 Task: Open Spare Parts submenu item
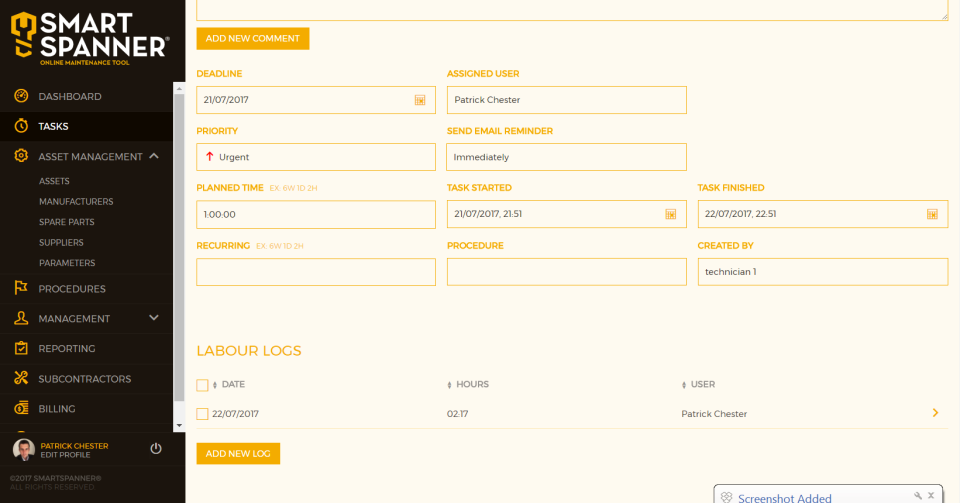[67, 222]
